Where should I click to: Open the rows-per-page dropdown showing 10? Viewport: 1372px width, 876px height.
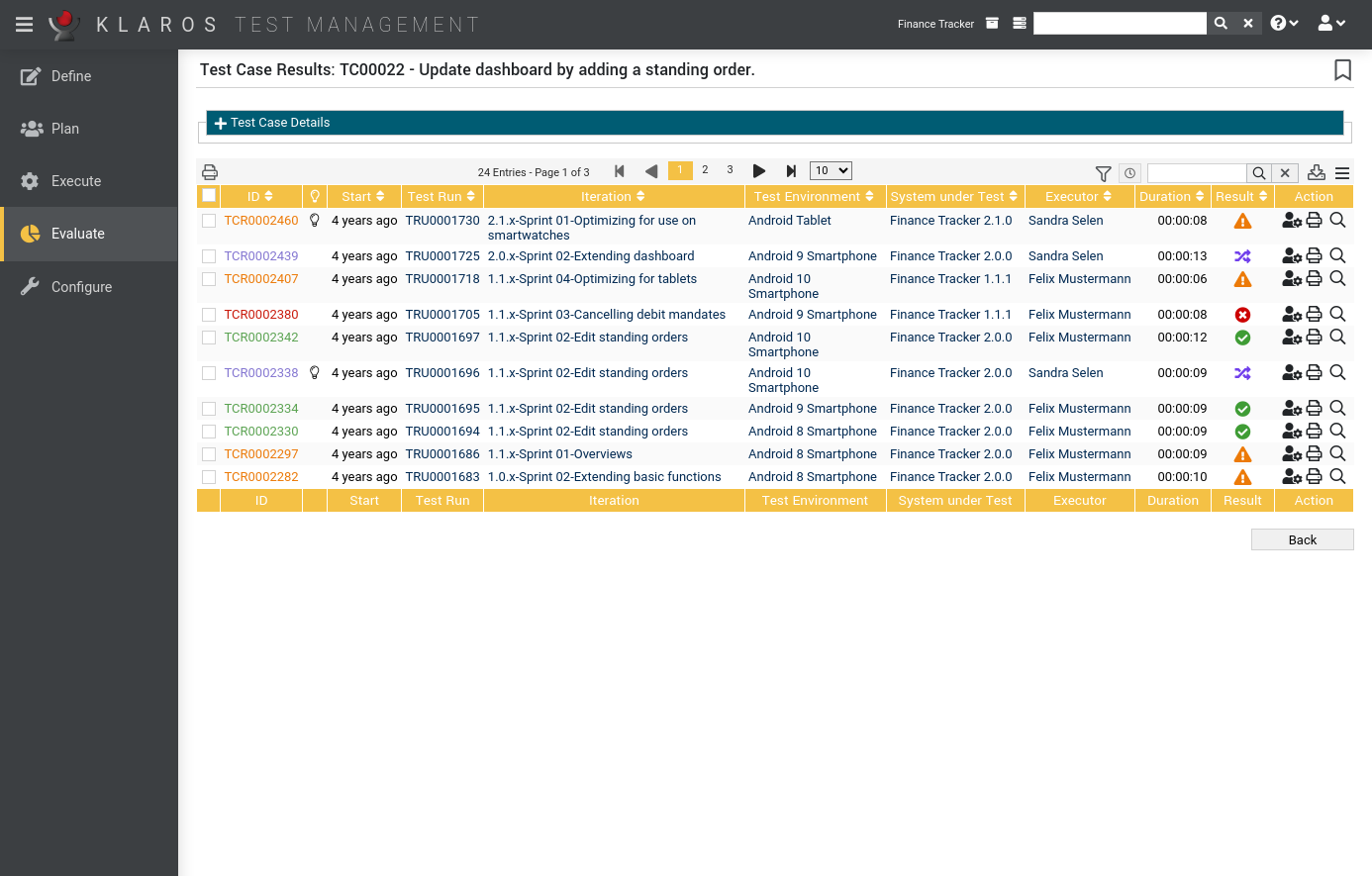(x=831, y=171)
